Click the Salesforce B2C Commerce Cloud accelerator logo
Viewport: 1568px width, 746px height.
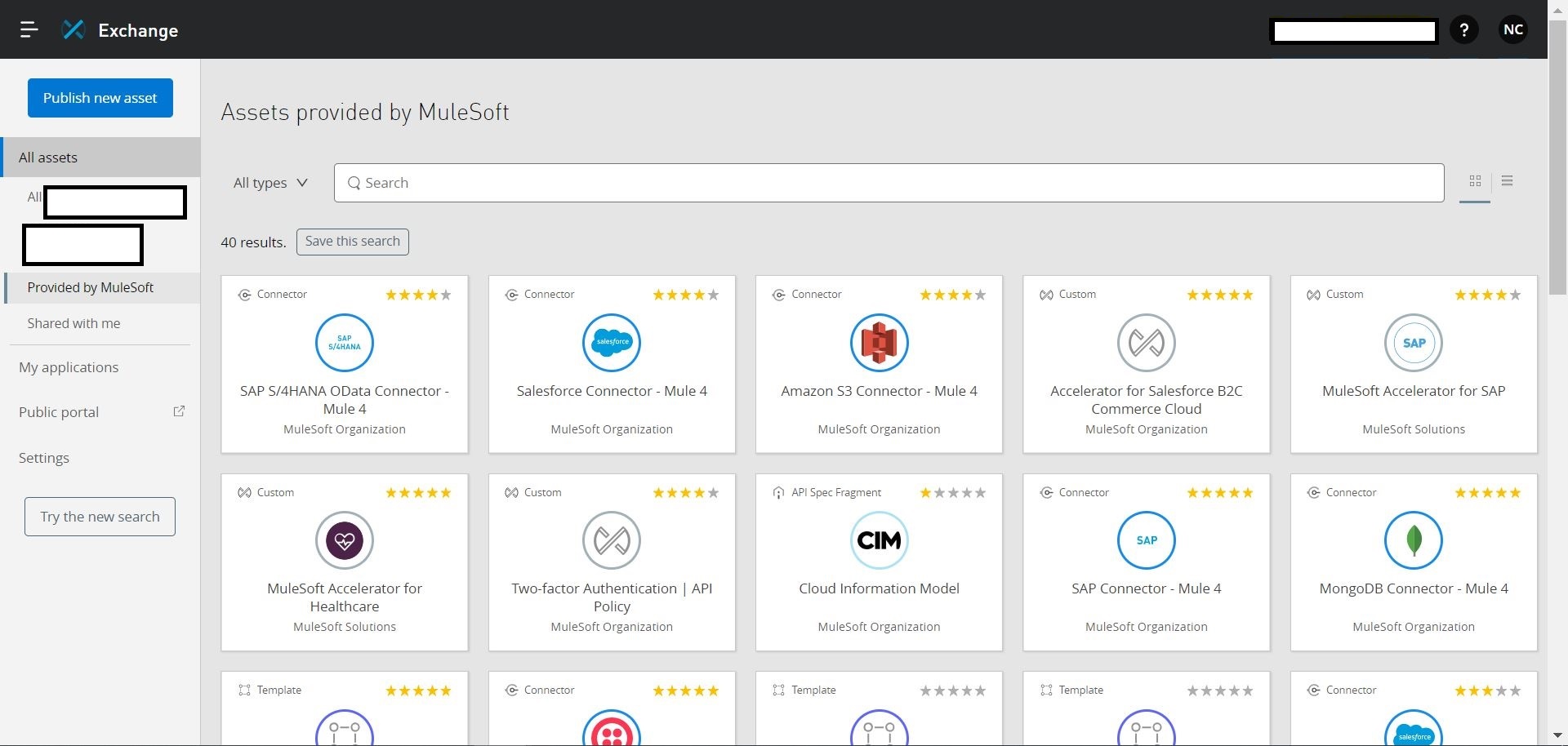(1147, 343)
